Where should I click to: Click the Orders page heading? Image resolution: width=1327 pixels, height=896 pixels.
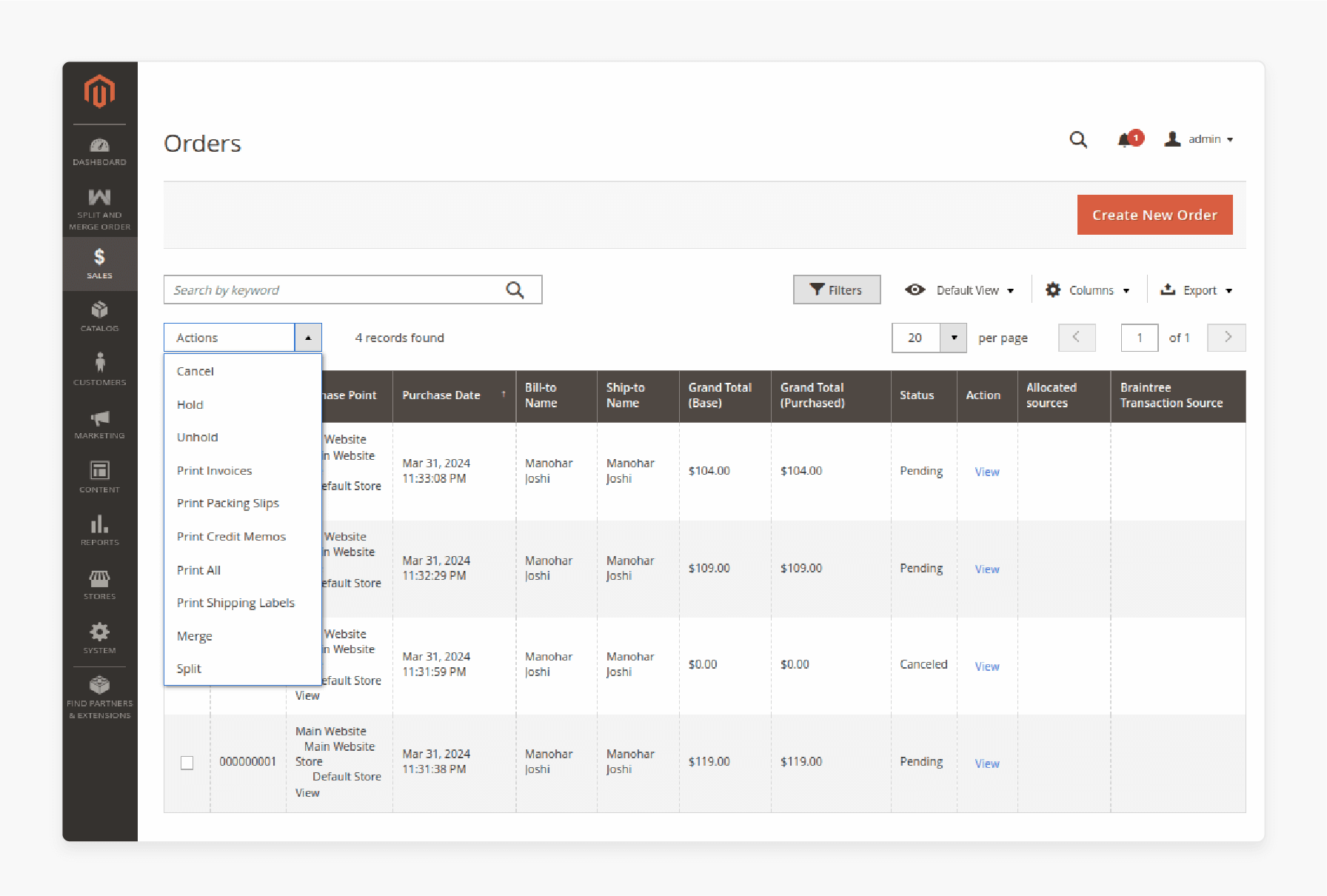tap(202, 144)
